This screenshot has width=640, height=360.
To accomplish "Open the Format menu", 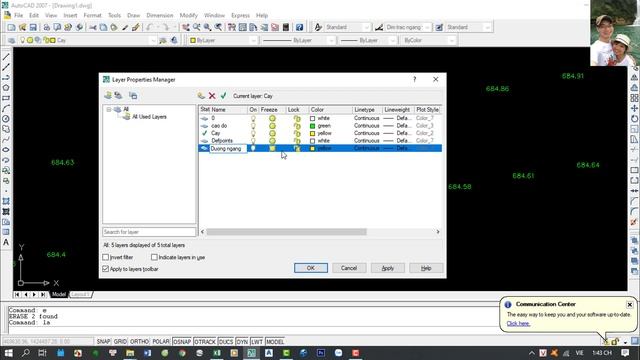I will [x=92, y=15].
